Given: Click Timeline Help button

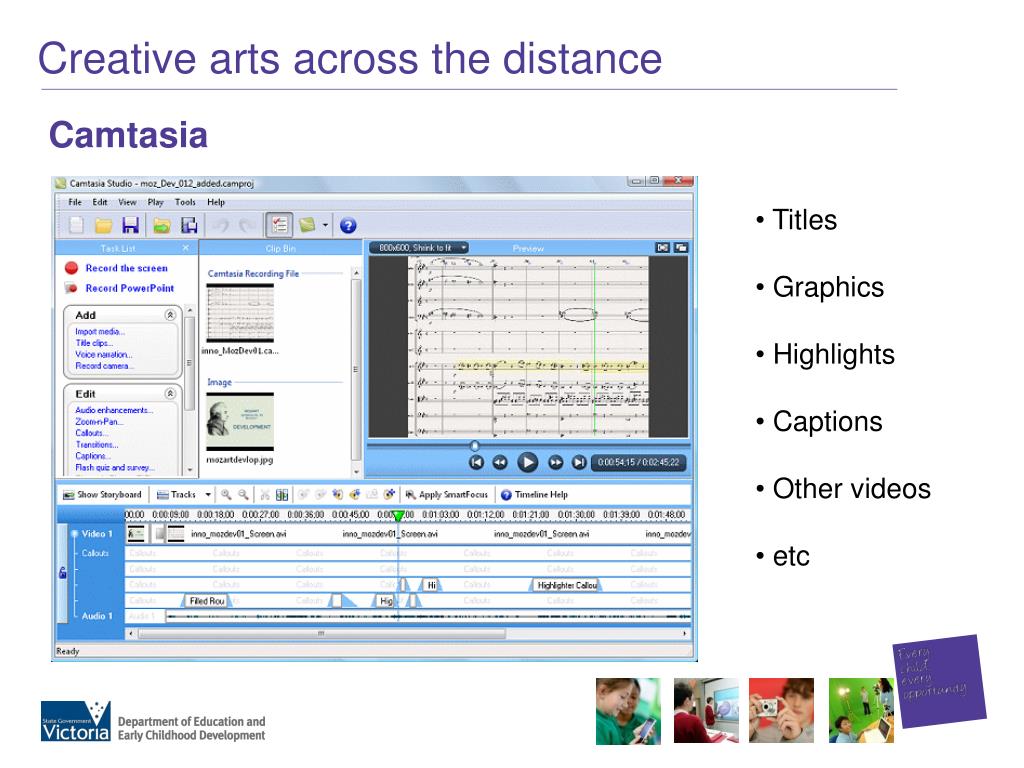Looking at the screenshot, I should pyautogui.click(x=534, y=495).
